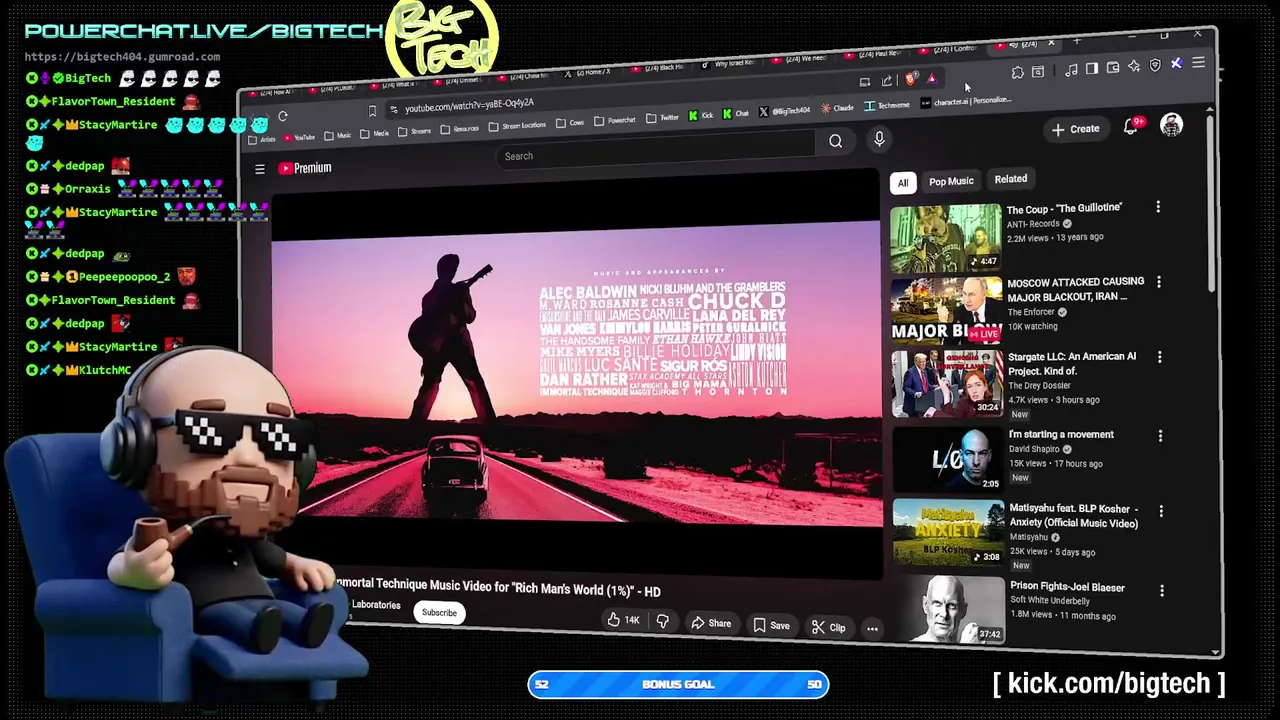Open YouTube notifications bell
1280x720 pixels.
click(1131, 126)
